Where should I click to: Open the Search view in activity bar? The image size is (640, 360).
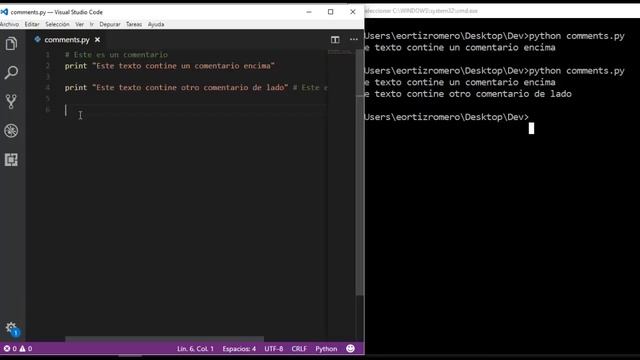point(11,72)
